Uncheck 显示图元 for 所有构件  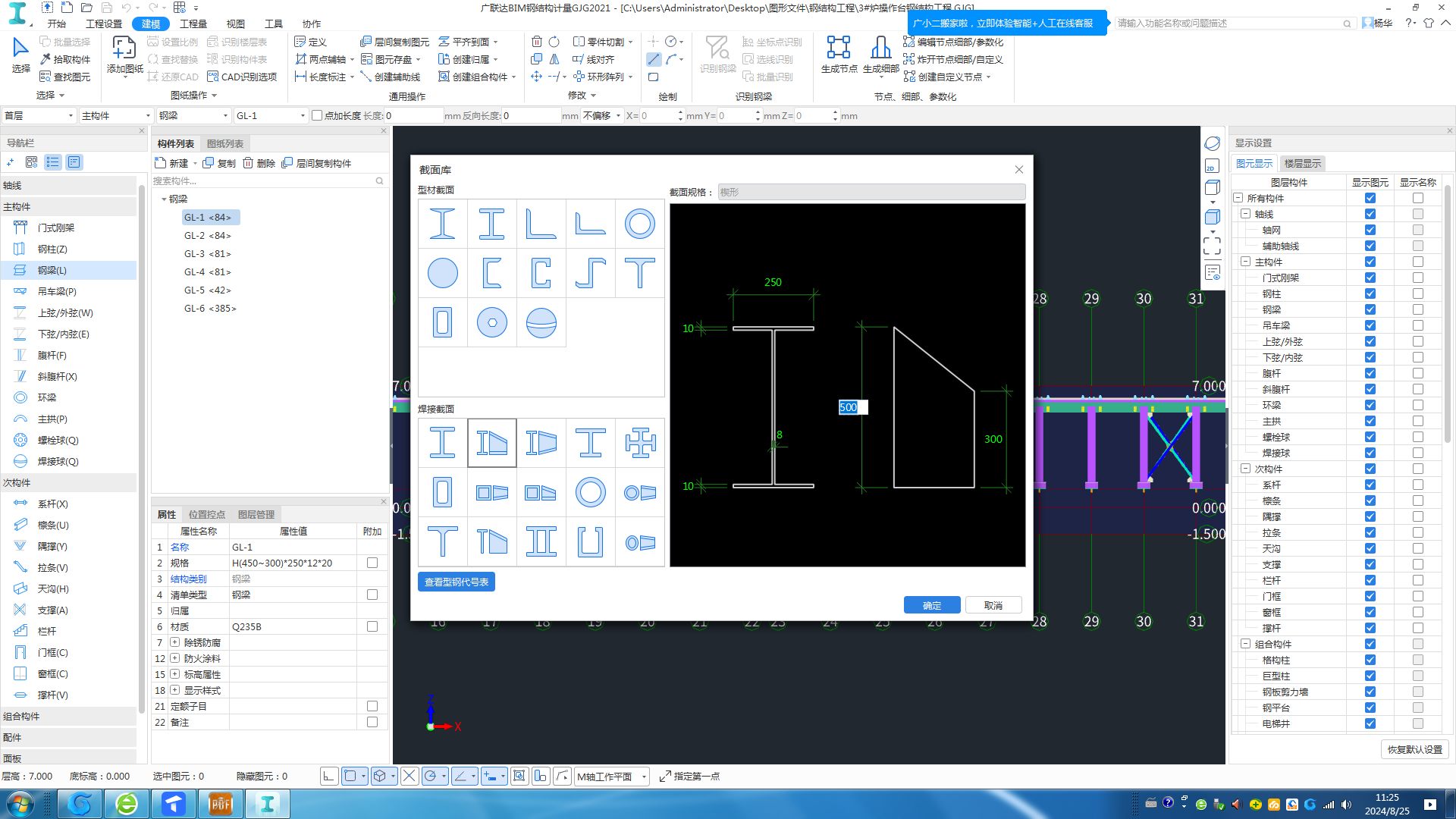1370,198
